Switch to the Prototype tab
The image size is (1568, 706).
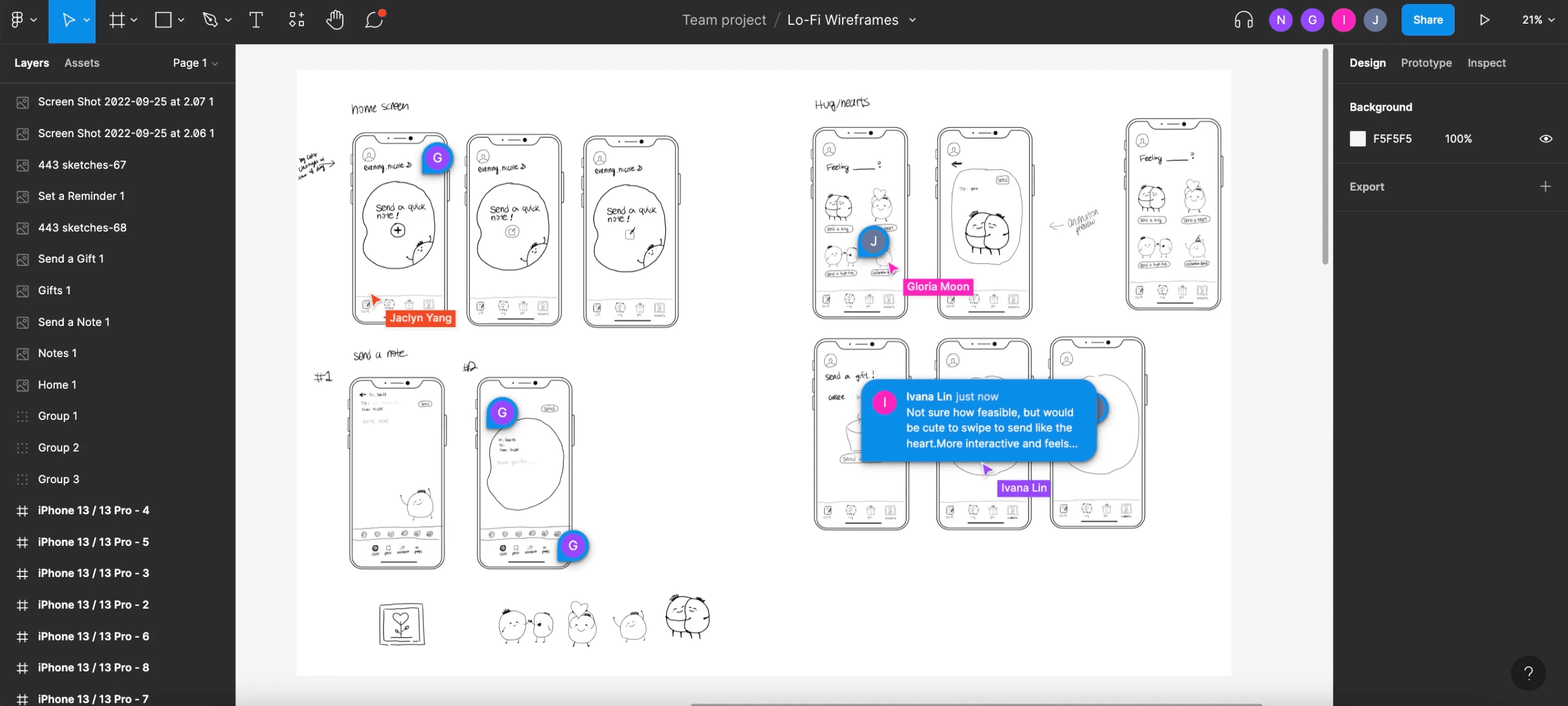click(1426, 63)
